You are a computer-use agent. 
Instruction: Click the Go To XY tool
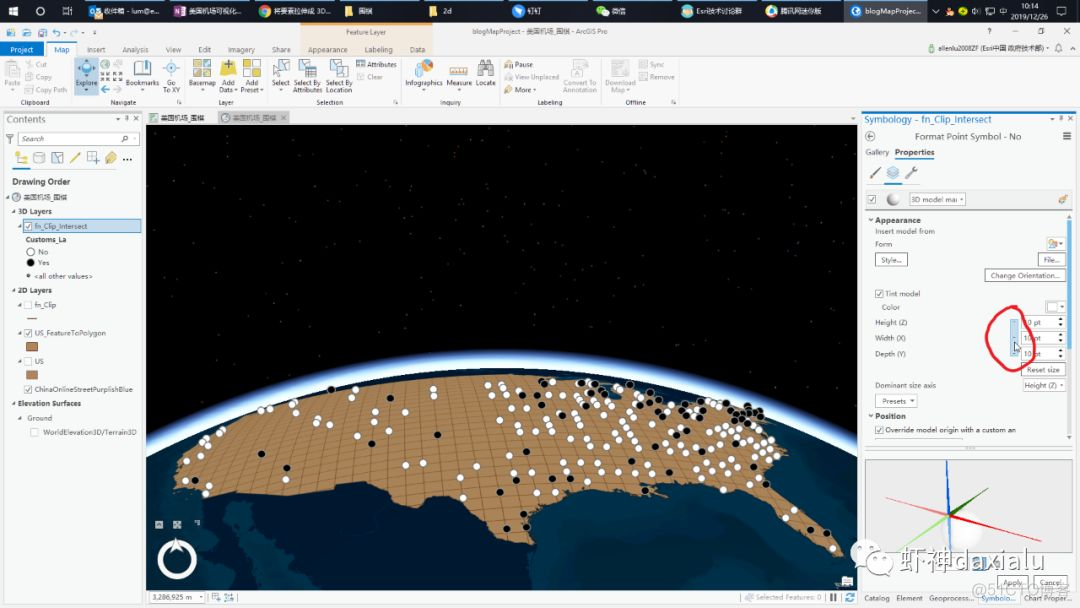(x=170, y=70)
